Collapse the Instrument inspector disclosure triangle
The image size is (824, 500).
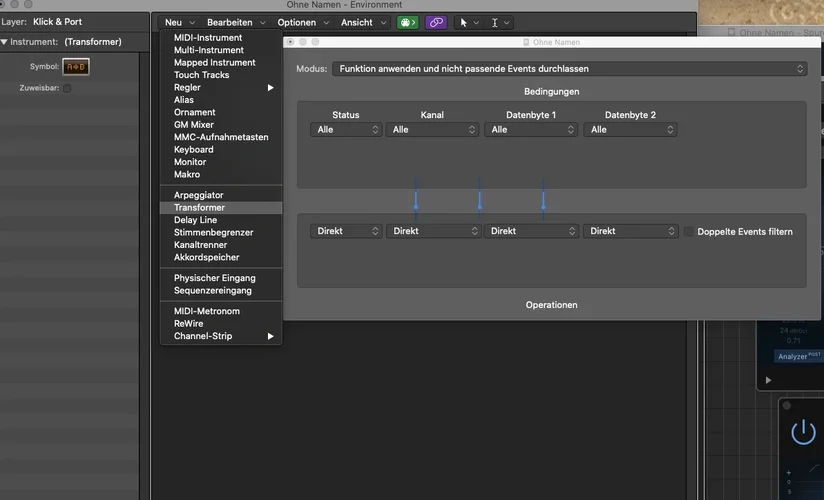(5, 42)
